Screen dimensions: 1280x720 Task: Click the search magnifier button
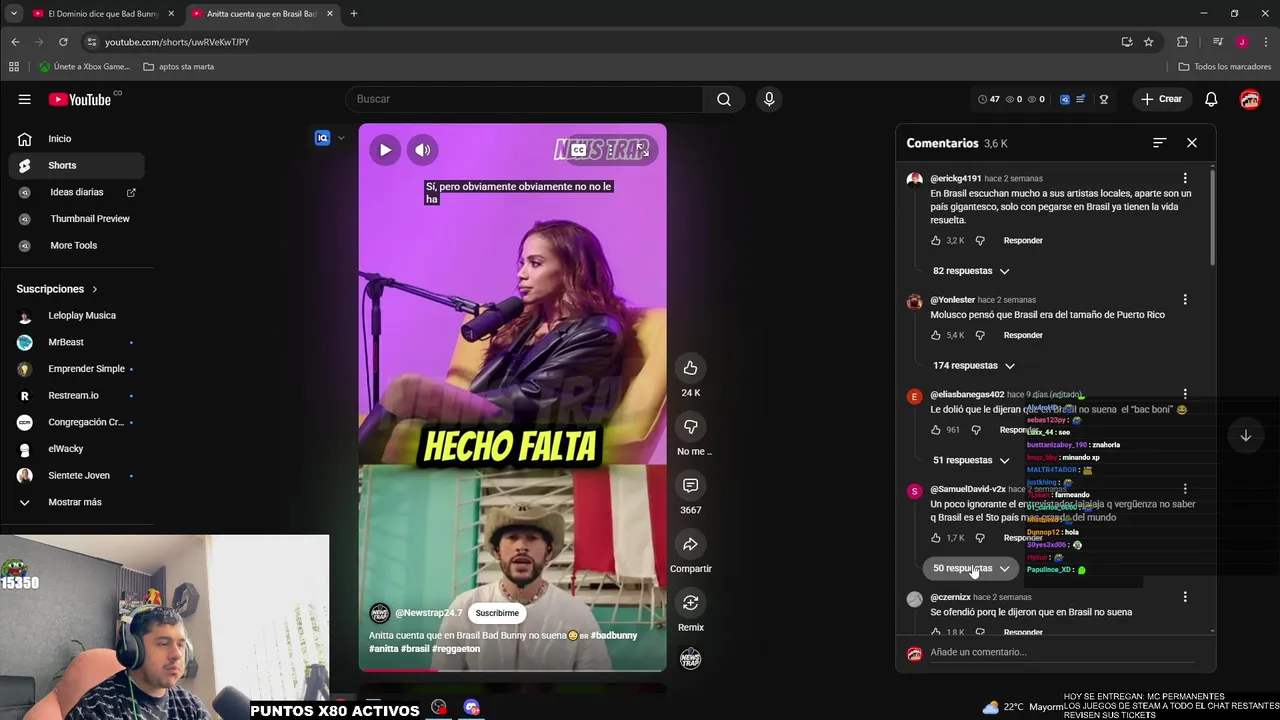click(x=723, y=99)
